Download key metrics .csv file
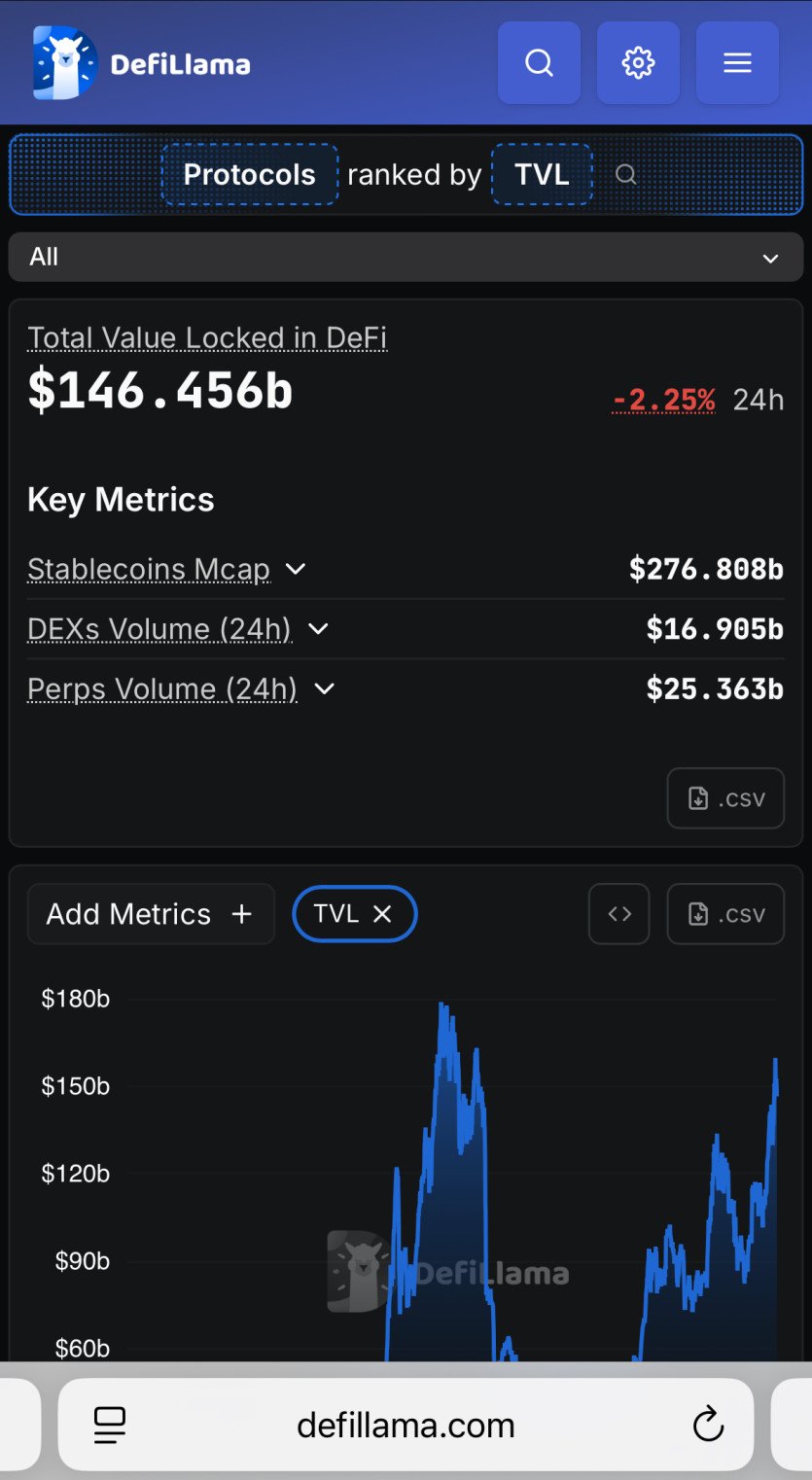The height and width of the screenshot is (1480, 812). pyautogui.click(x=725, y=798)
